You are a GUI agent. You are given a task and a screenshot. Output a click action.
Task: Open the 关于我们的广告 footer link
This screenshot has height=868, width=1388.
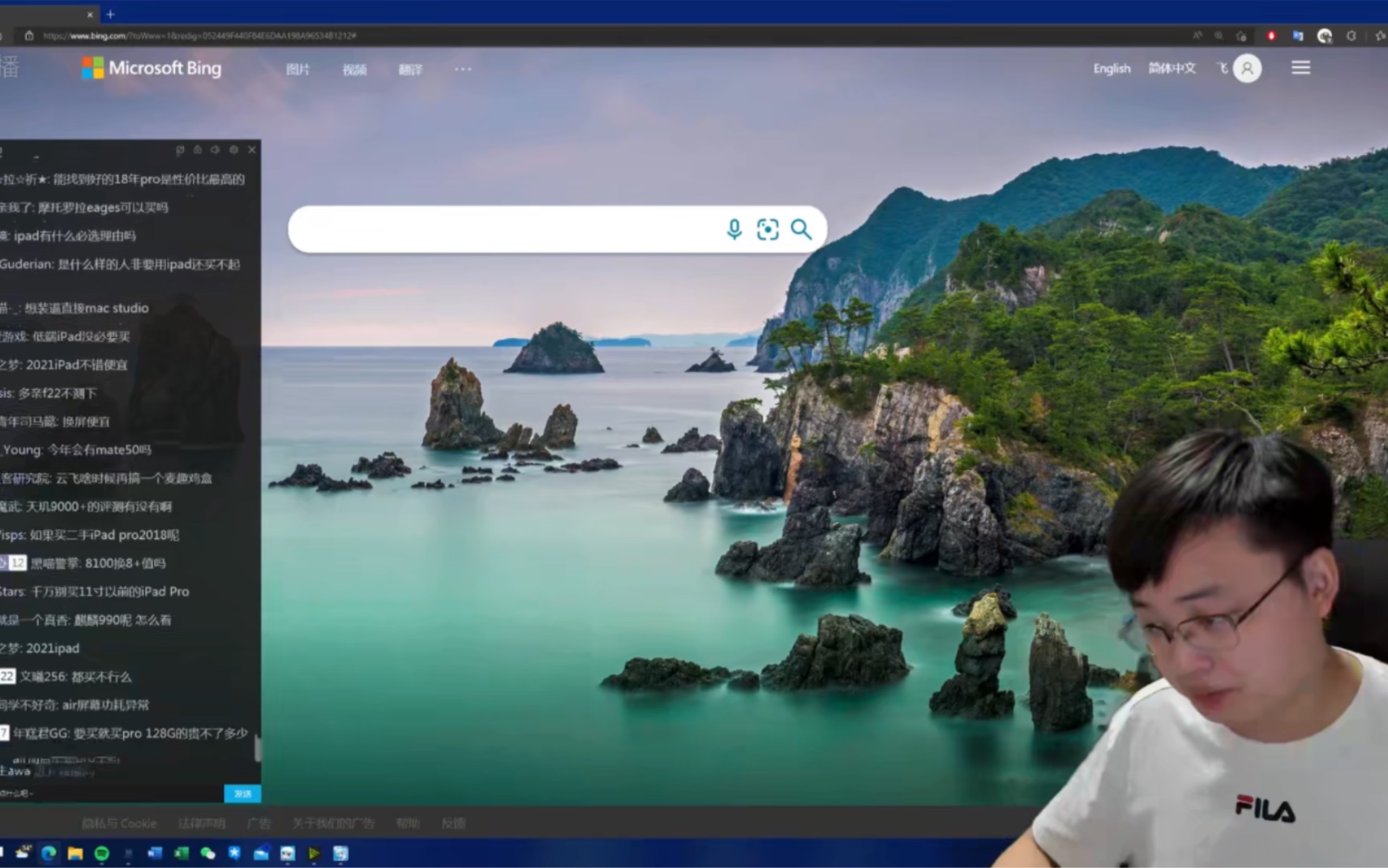coord(333,823)
